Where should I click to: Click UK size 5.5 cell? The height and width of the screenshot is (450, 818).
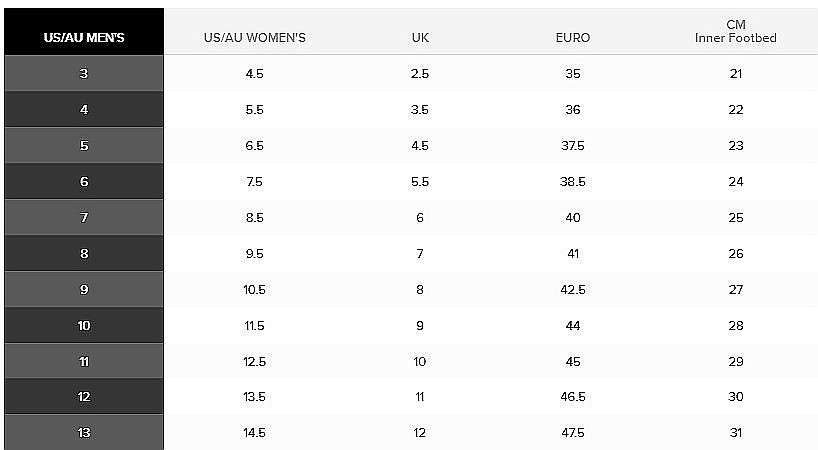[420, 181]
